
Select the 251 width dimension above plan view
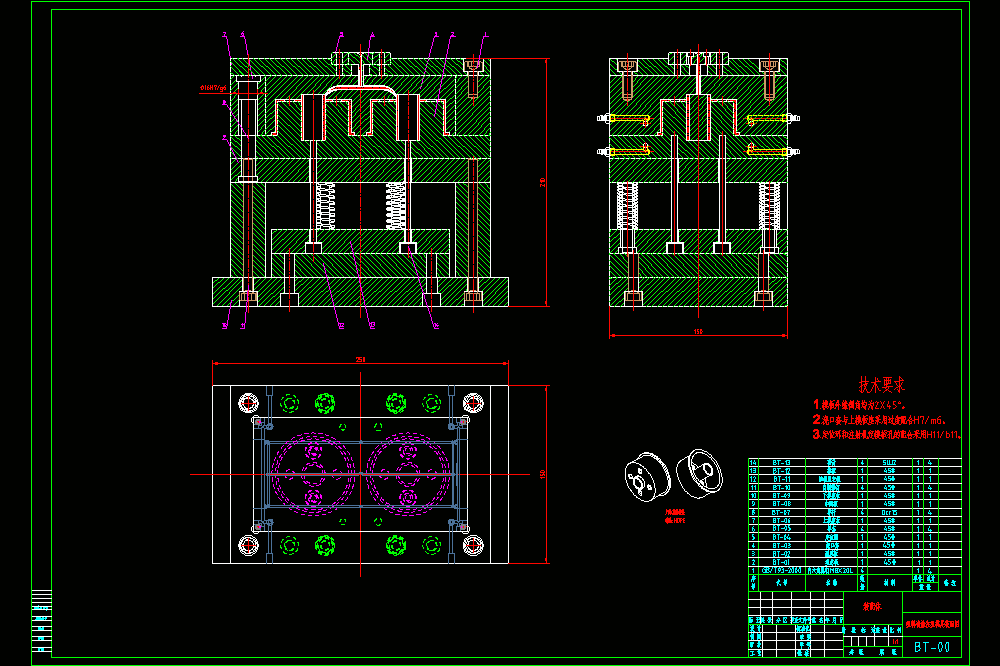point(360,360)
